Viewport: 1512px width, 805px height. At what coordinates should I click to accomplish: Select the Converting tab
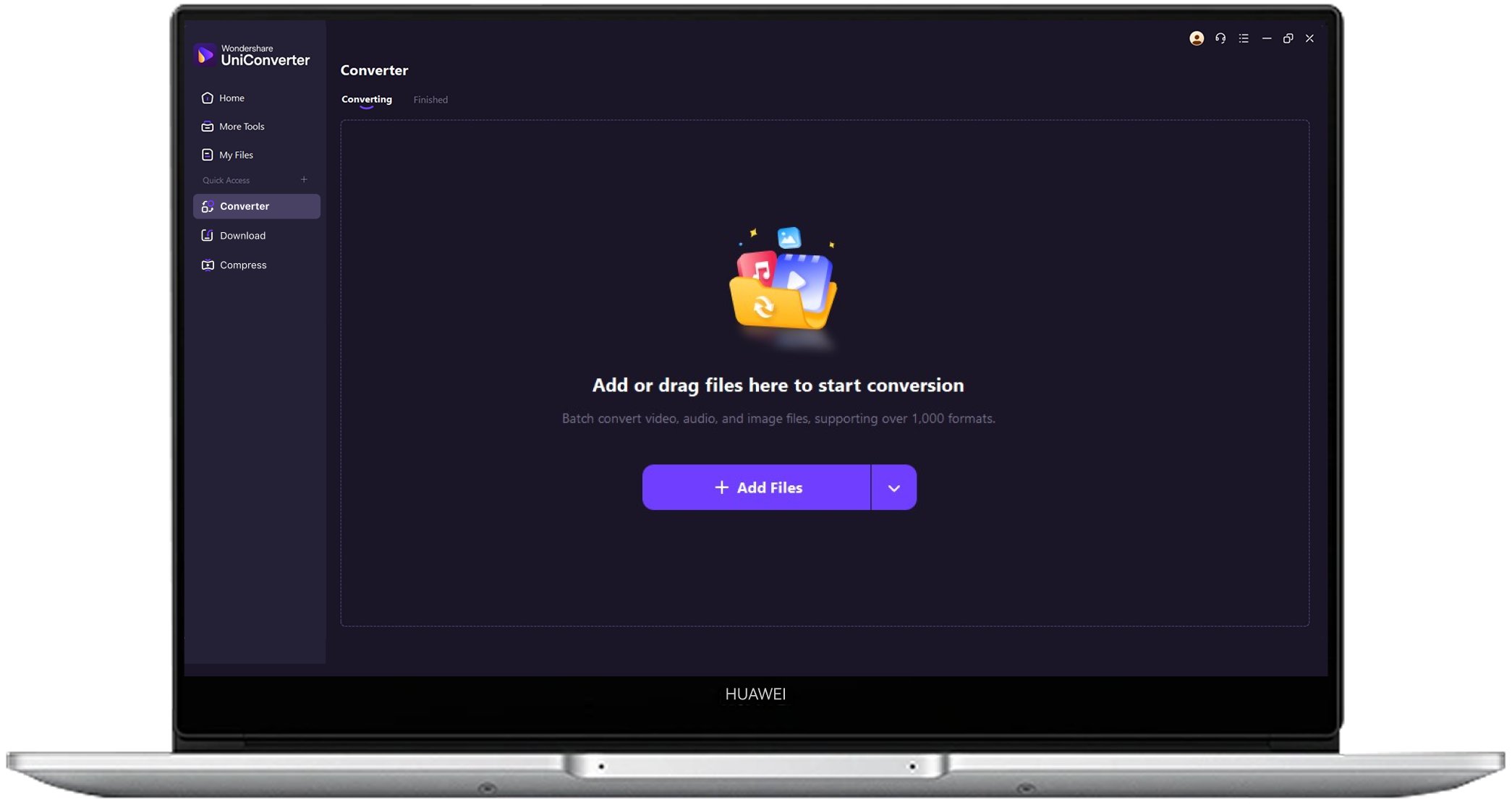pos(367,100)
